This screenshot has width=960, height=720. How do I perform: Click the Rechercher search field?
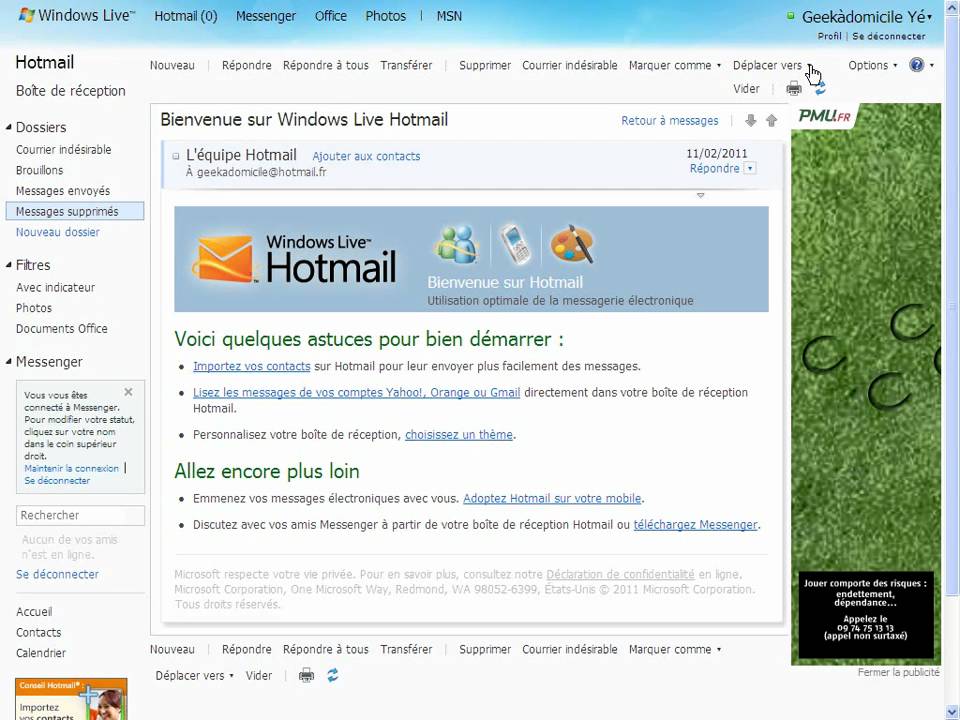(80, 516)
